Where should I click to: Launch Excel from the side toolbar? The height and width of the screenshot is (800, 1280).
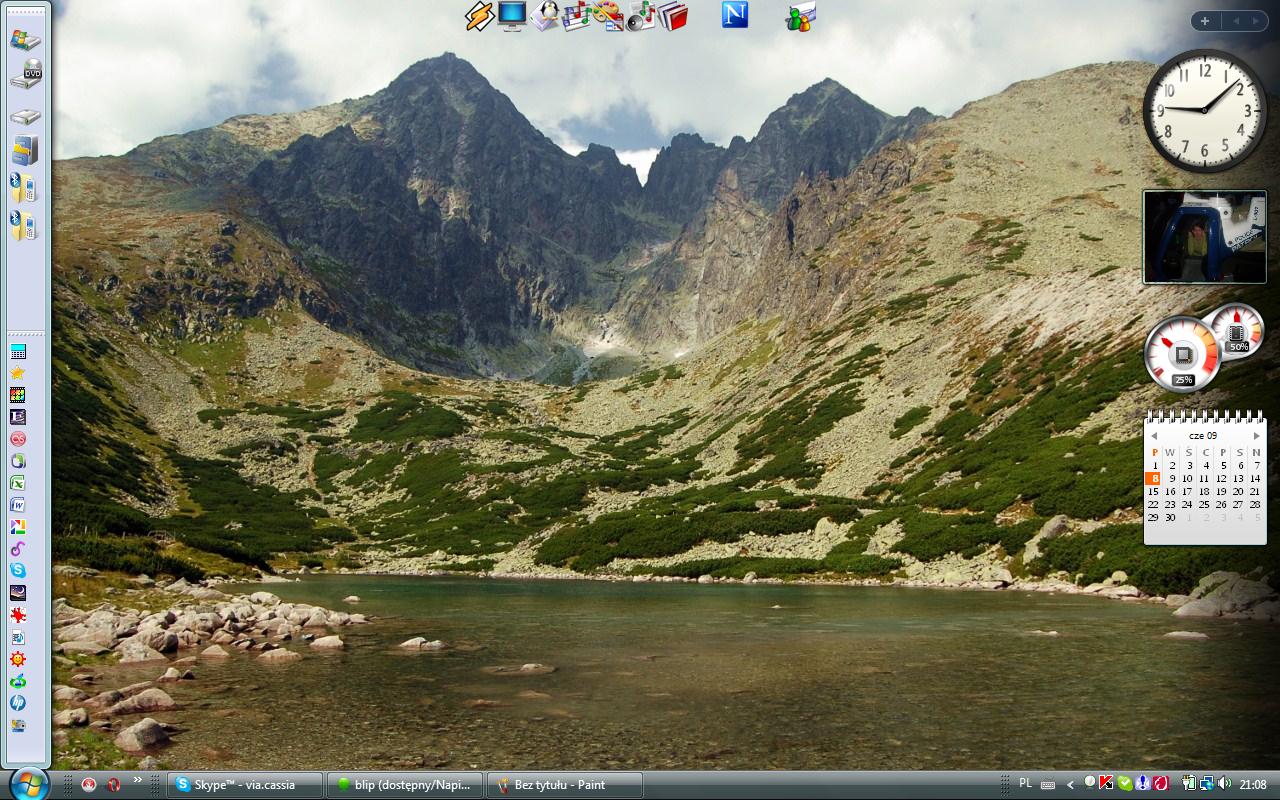coord(18,482)
